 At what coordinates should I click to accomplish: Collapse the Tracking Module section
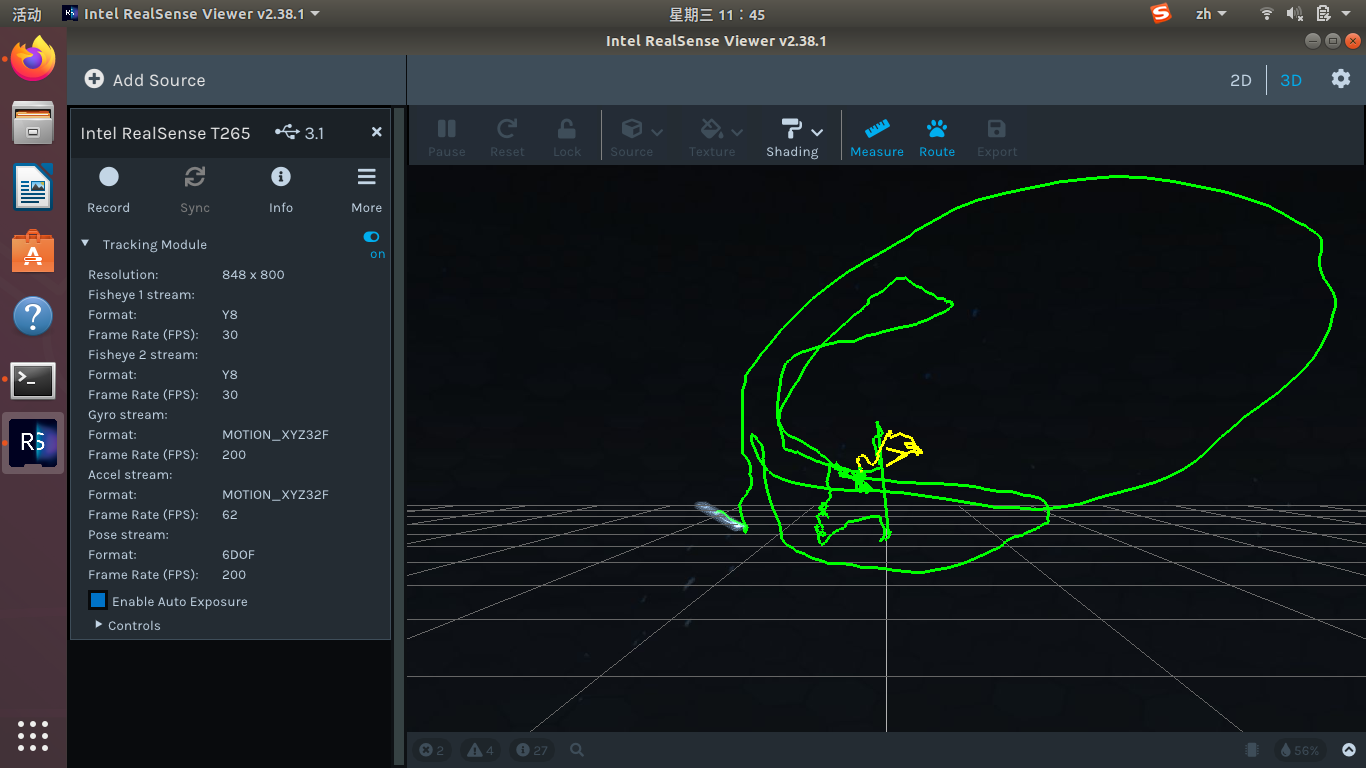pos(85,243)
